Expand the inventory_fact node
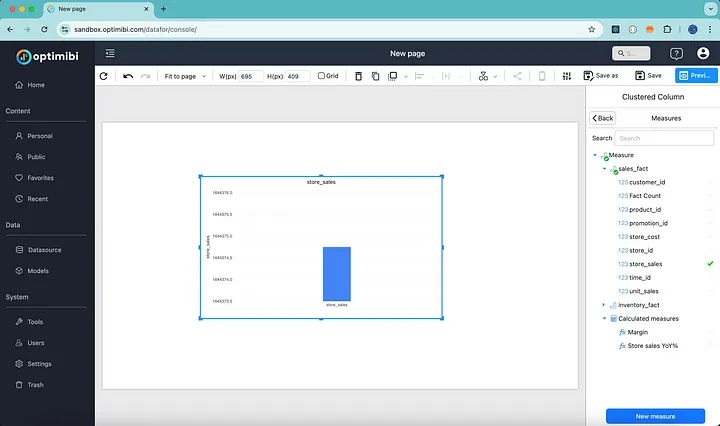720x426 pixels. [604, 305]
